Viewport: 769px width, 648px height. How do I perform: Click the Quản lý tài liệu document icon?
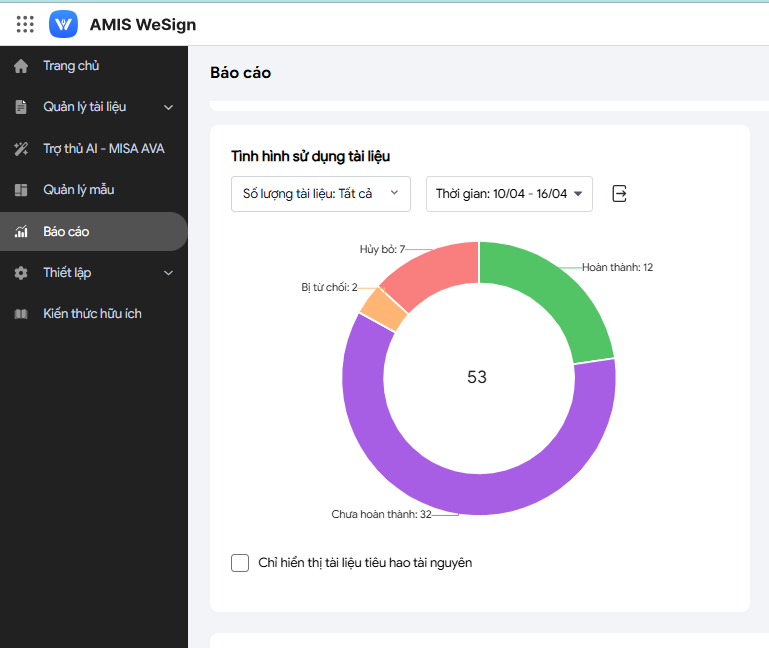pos(21,107)
